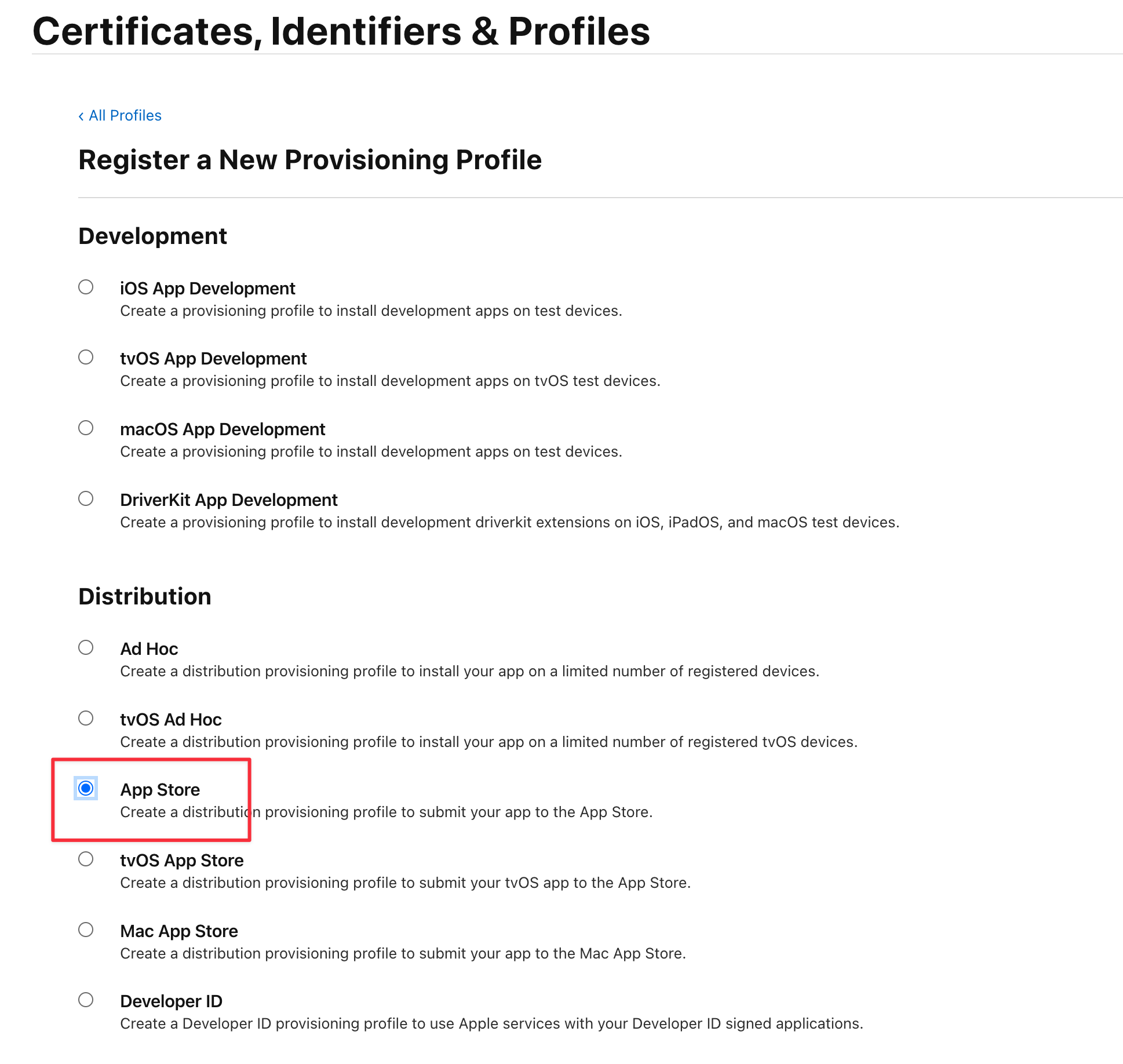
Task: Click the tvOS App Development label text
Action: coord(213,359)
